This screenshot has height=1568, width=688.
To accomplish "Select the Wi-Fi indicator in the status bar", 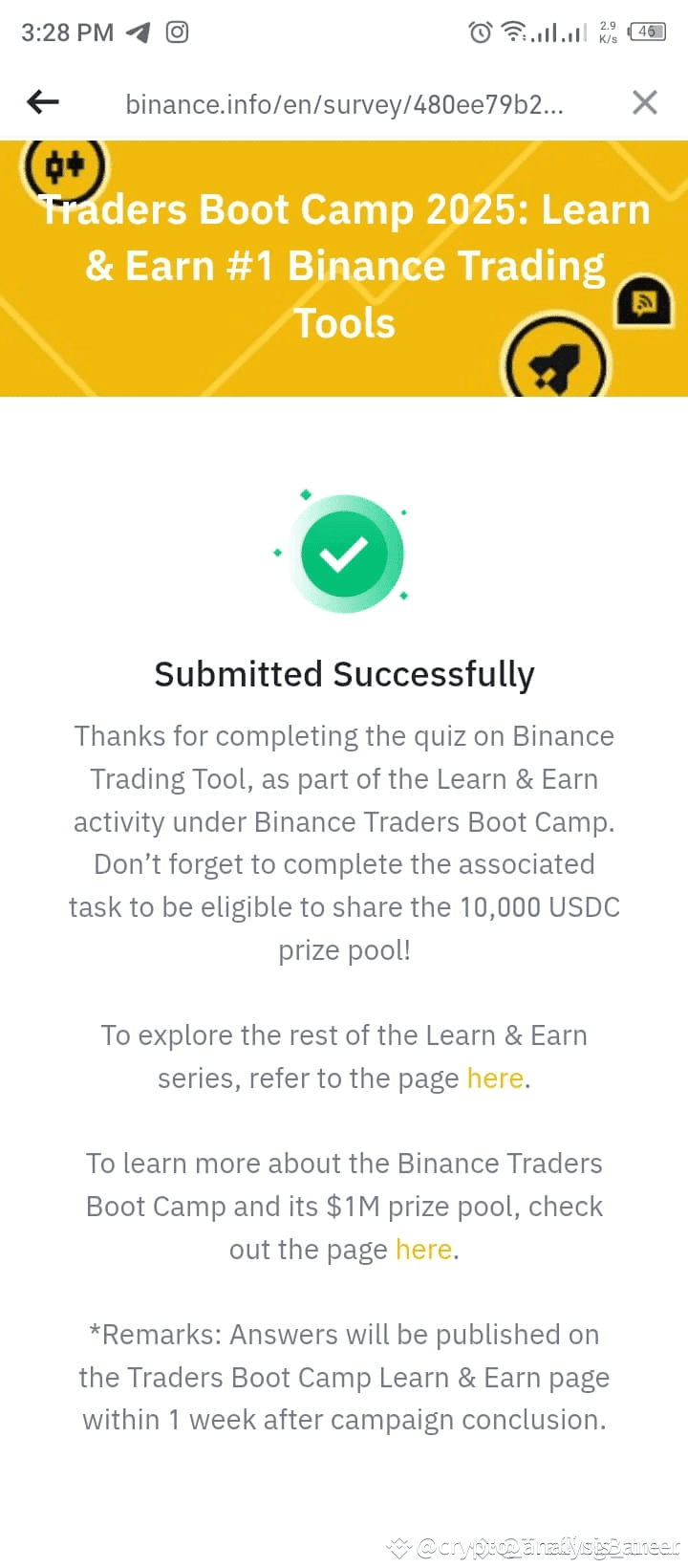I will [x=516, y=32].
